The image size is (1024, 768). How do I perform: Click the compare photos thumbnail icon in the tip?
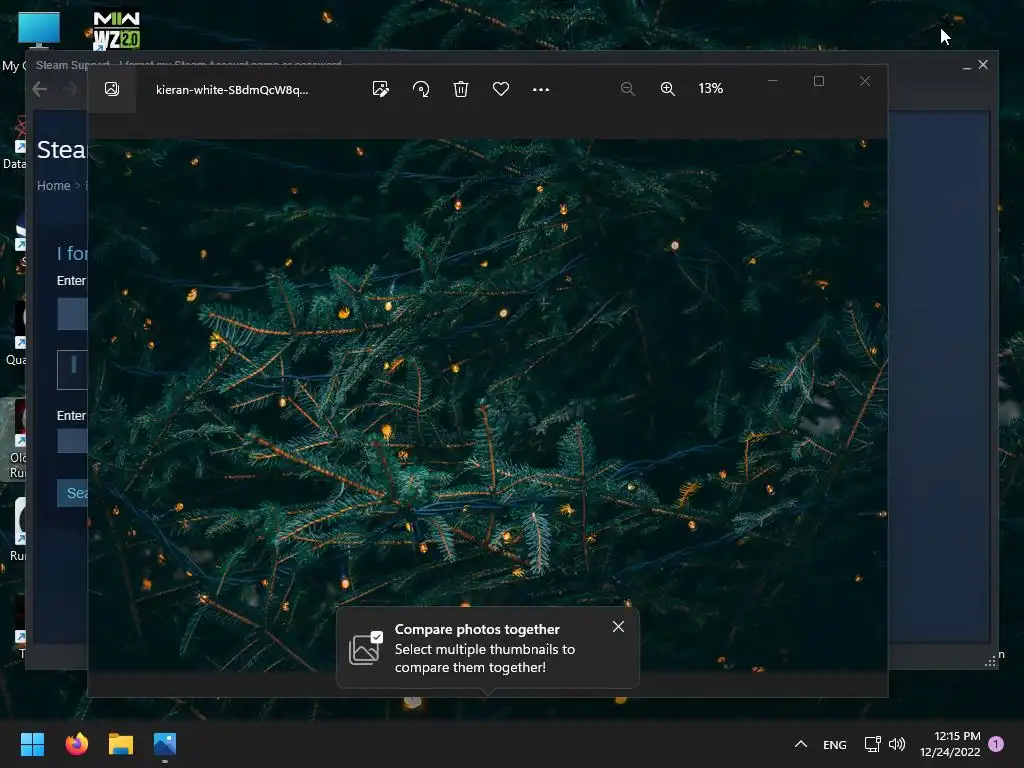point(365,648)
